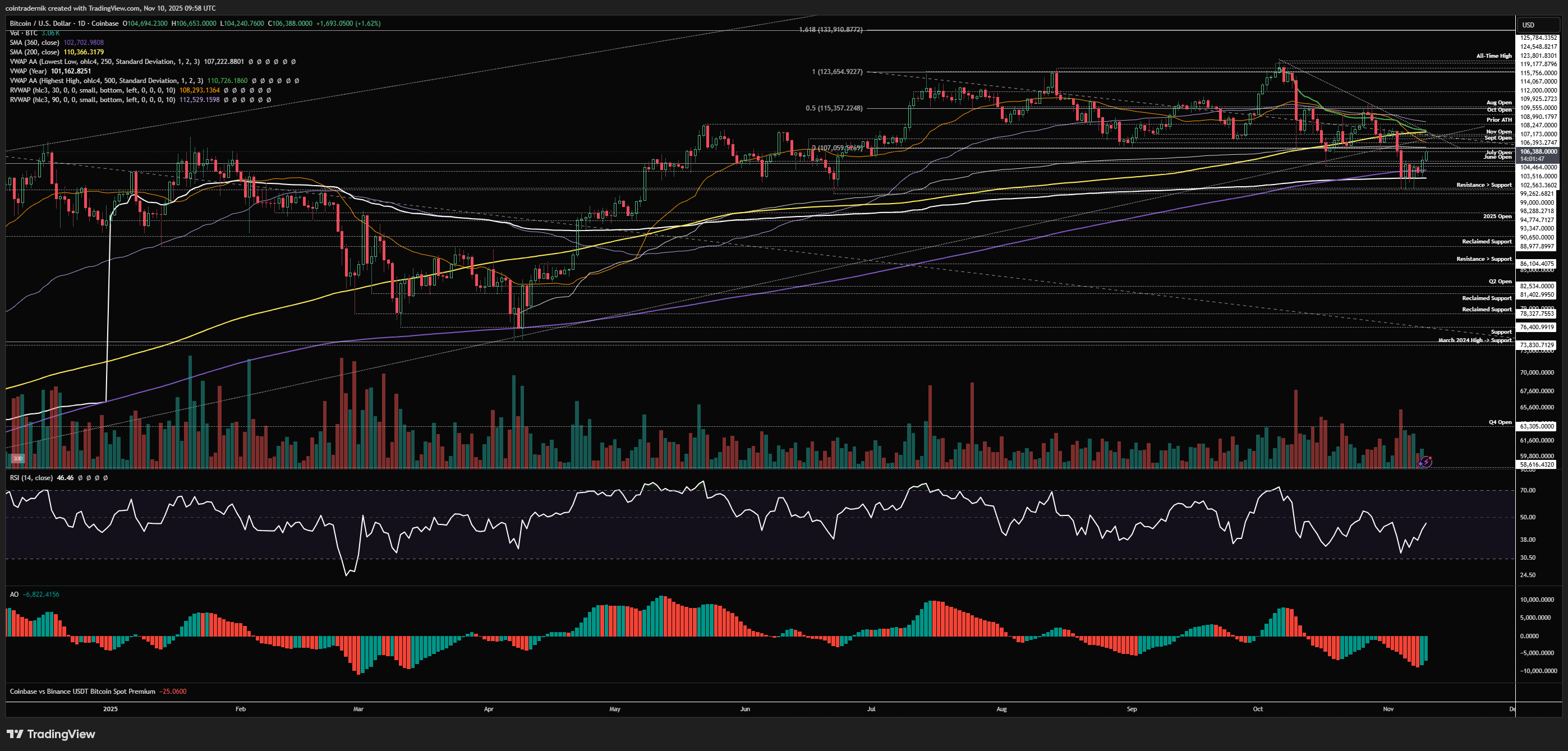Image resolution: width=1568 pixels, height=751 pixels.
Task: Click the Oct label on time axis
Action: [1258, 709]
